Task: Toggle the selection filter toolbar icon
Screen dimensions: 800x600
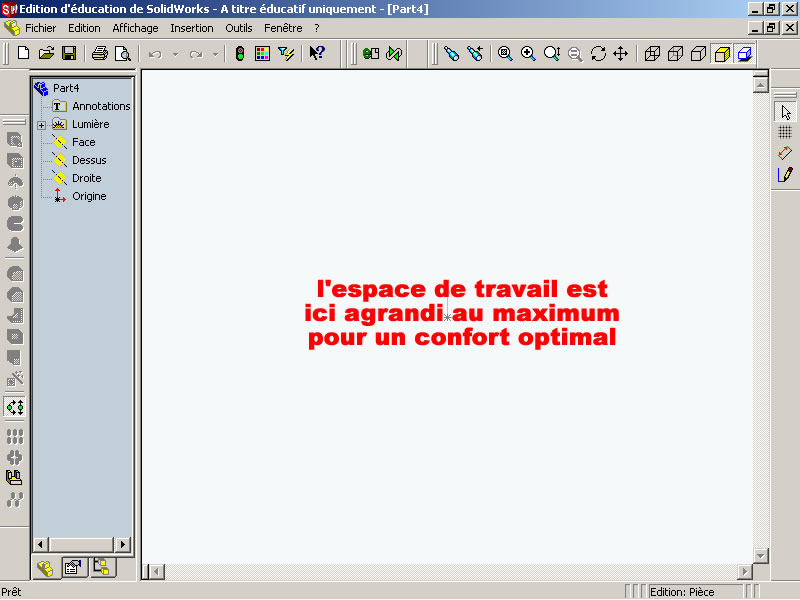Action: (286, 53)
